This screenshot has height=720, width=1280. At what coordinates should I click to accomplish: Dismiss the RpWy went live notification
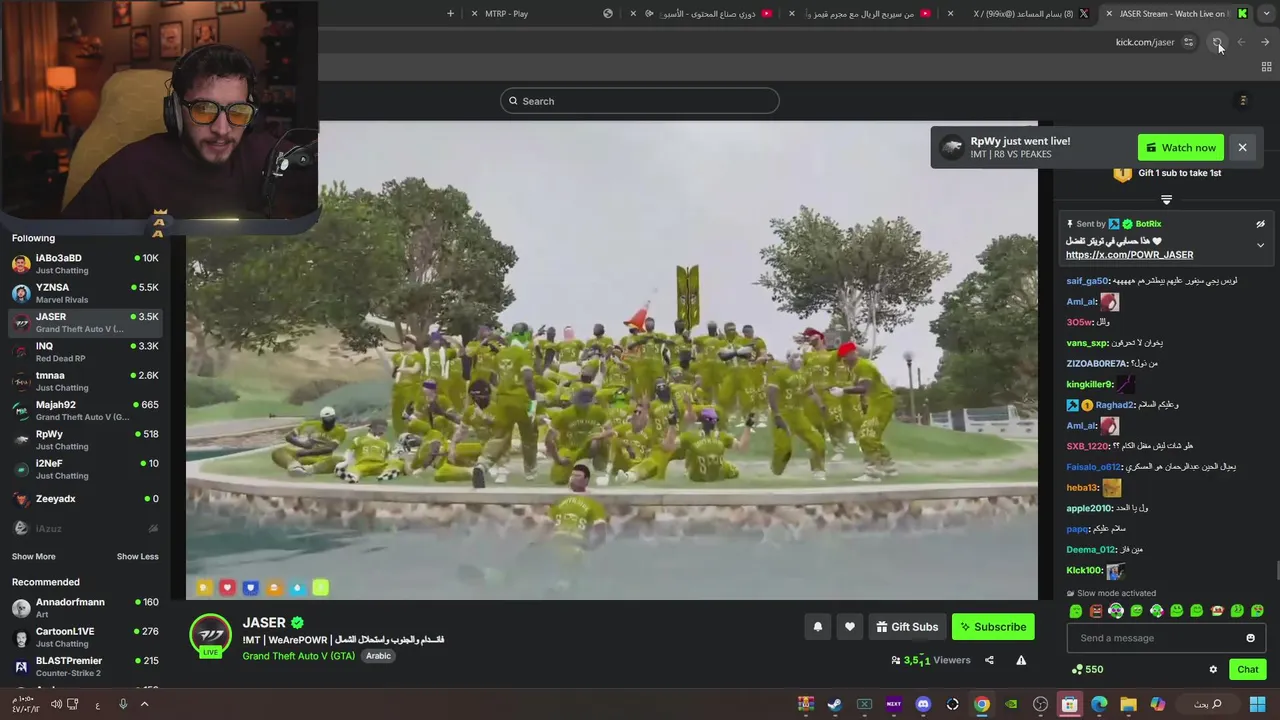click(1242, 148)
